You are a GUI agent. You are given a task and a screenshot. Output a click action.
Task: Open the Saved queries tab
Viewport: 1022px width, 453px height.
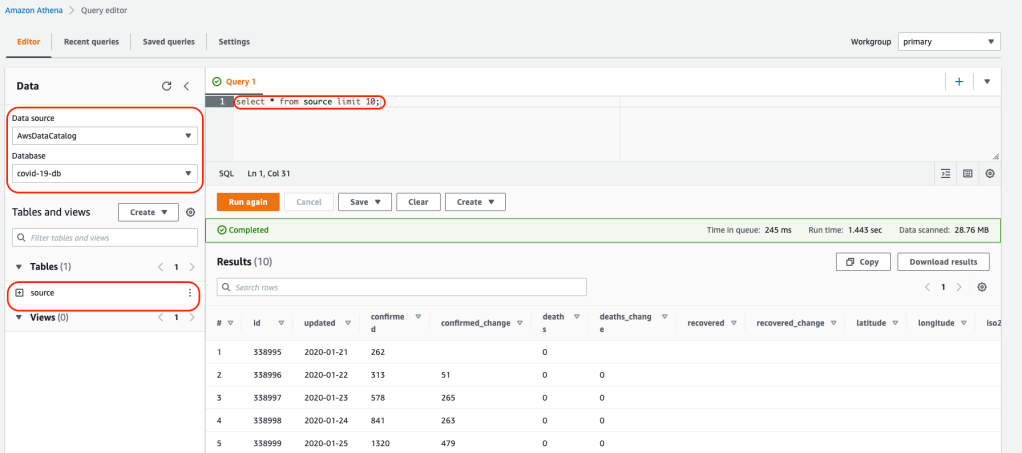[x=168, y=42]
